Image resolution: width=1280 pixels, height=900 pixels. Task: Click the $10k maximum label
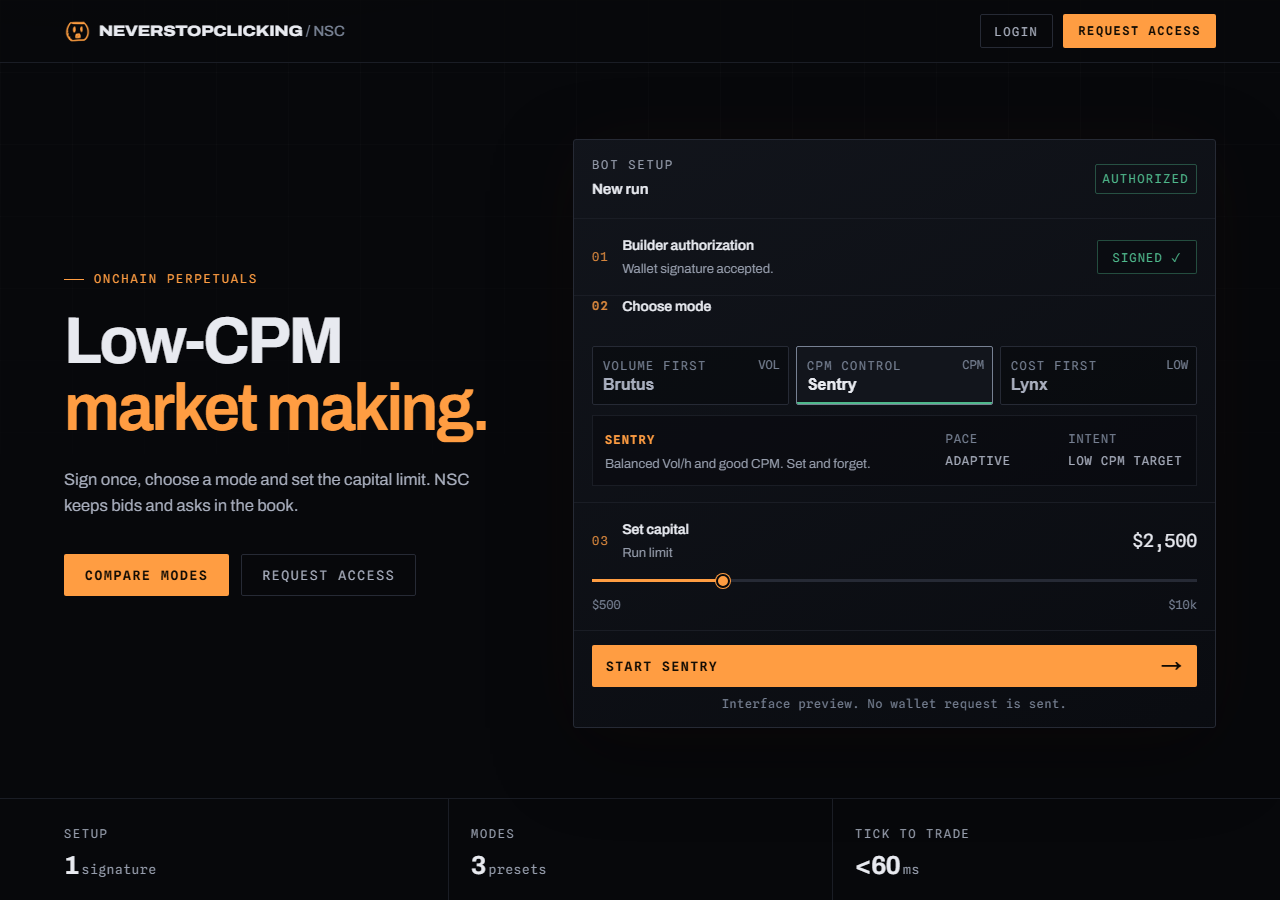pos(1182,605)
